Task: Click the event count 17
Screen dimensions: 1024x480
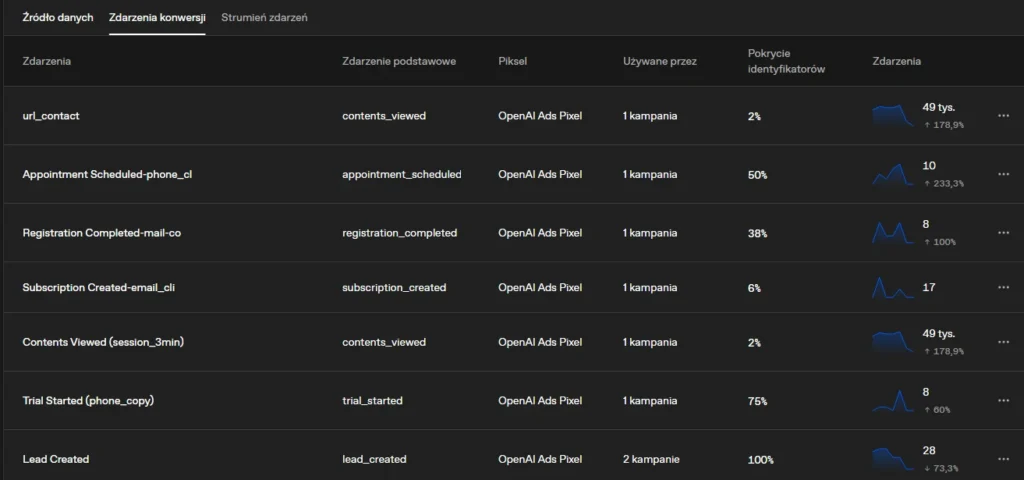Action: tap(929, 287)
